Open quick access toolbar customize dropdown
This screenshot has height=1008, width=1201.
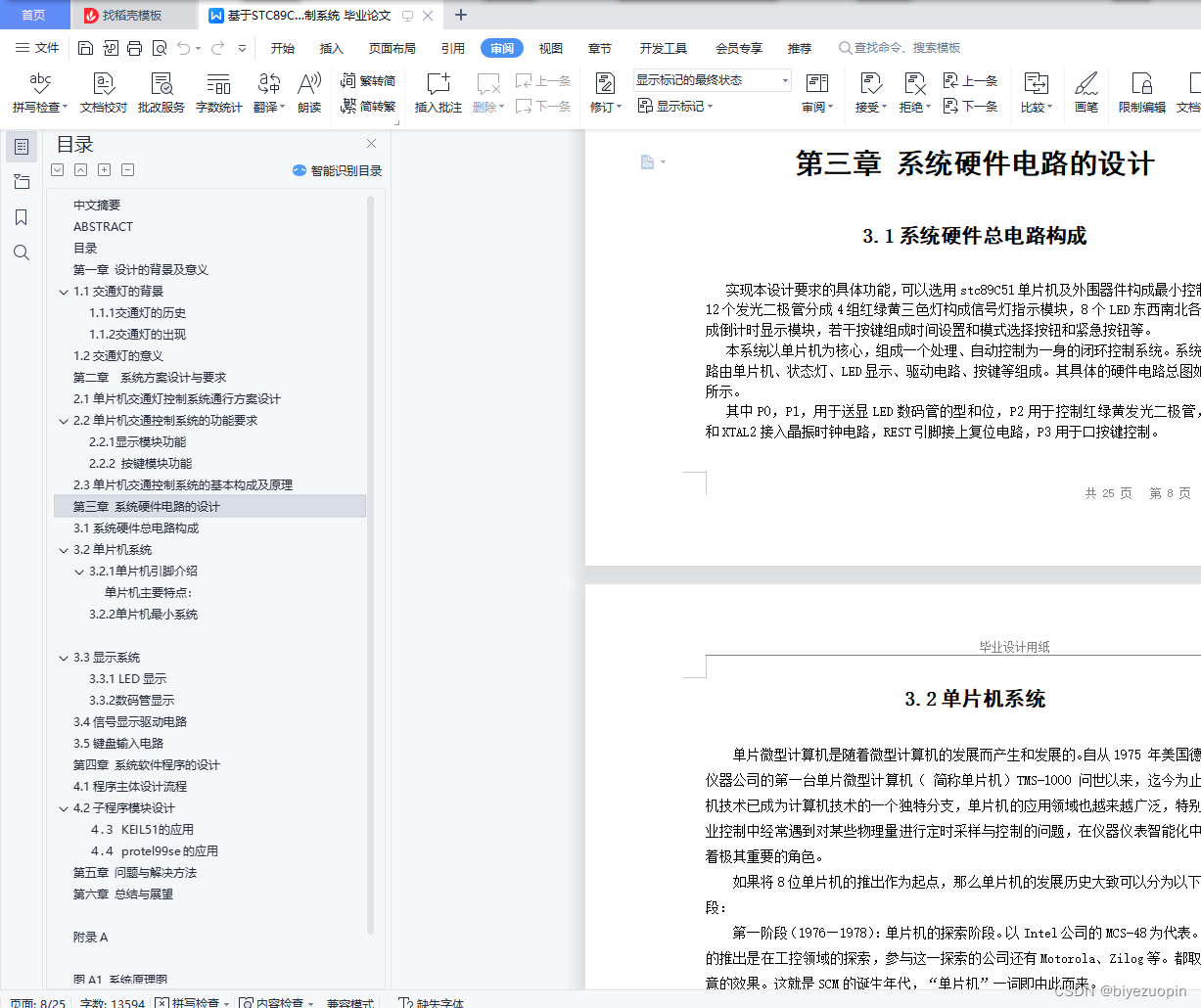pos(242,48)
